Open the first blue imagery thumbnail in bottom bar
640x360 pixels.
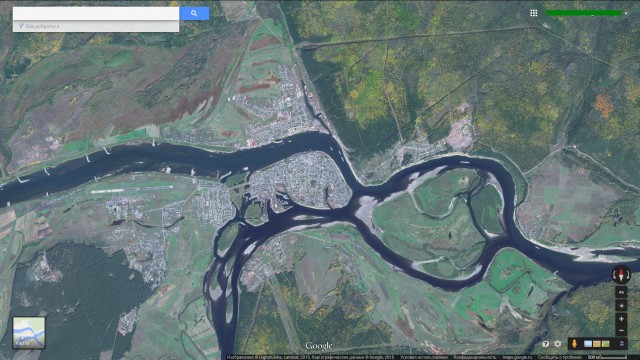(x=588, y=344)
